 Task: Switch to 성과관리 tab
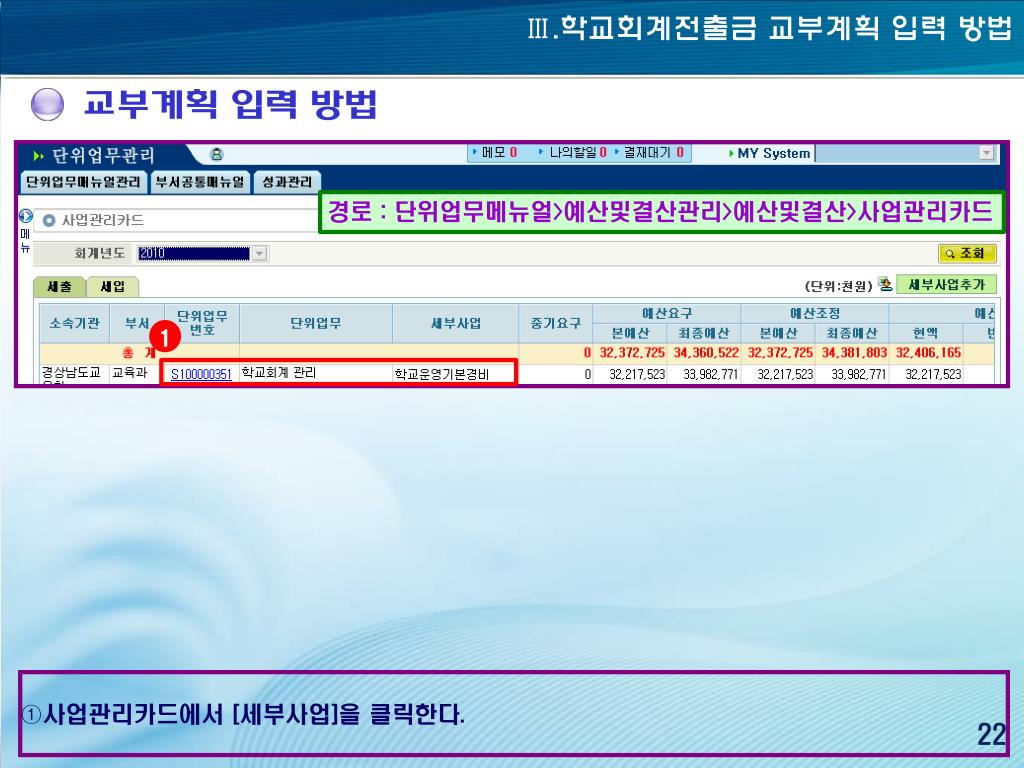287,182
